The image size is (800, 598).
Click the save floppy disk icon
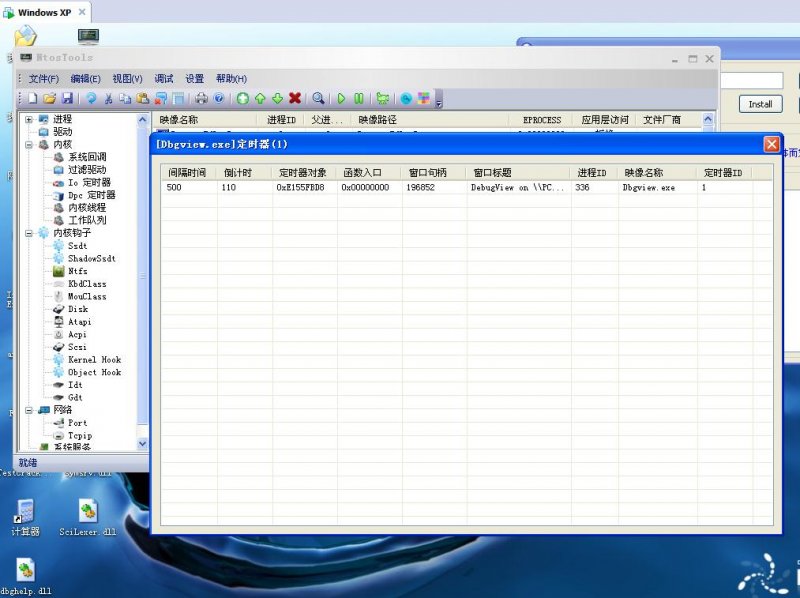point(67,98)
